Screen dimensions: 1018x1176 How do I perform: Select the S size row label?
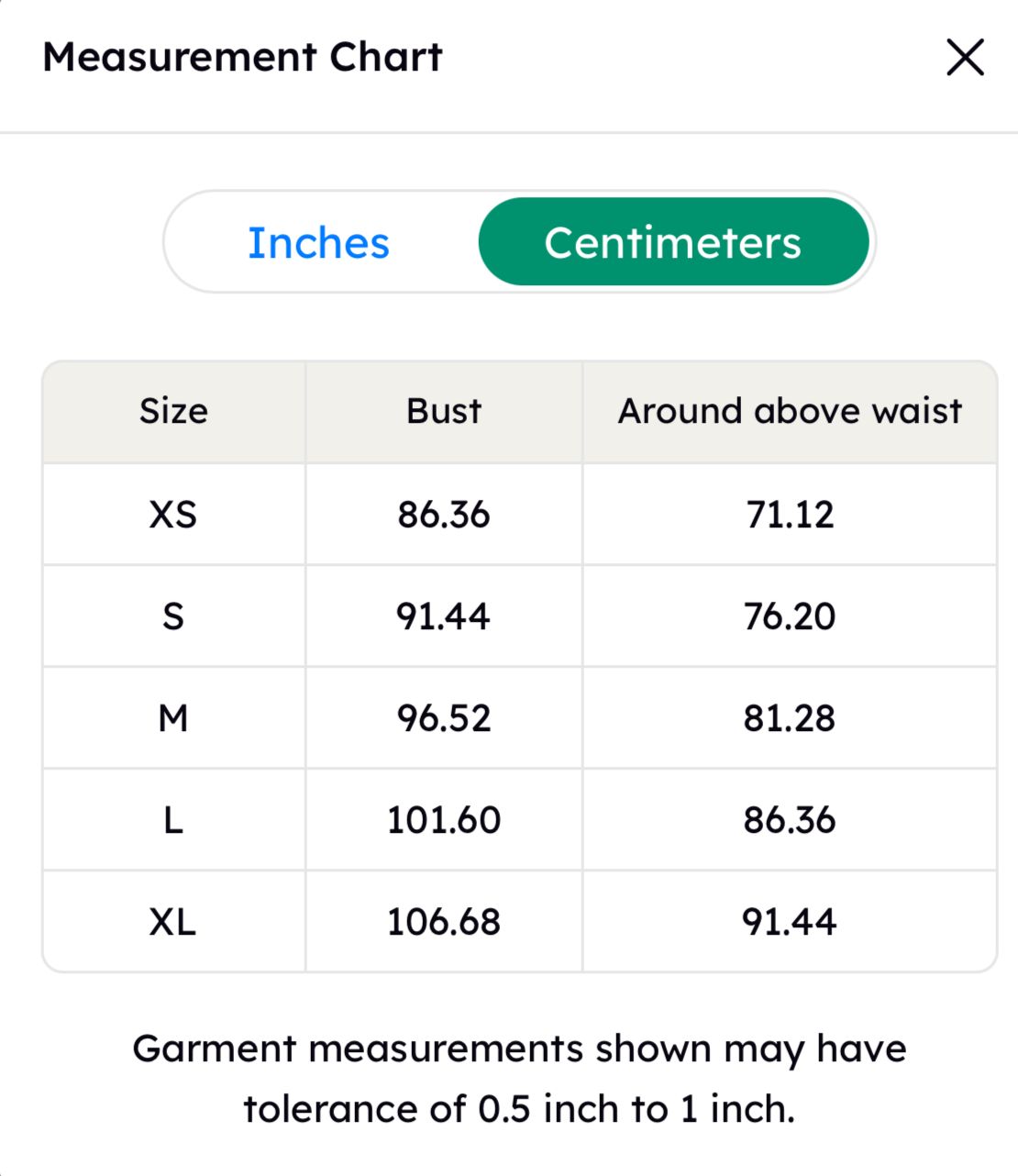(173, 616)
